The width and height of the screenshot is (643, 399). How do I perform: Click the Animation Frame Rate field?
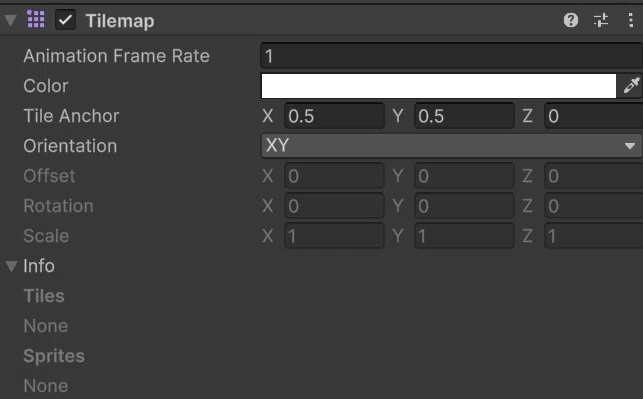451,56
